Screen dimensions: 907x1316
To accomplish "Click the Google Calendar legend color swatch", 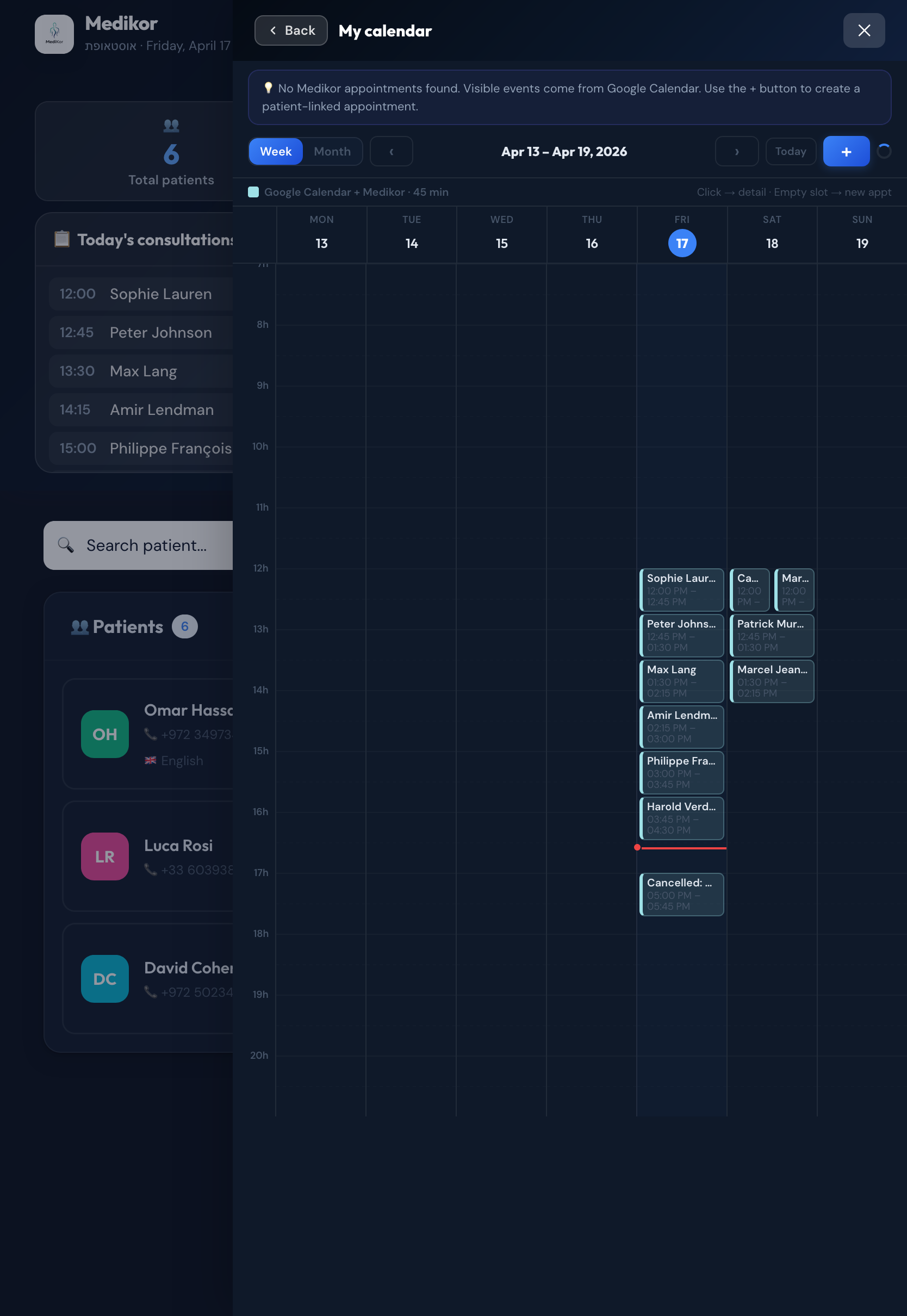I will point(253,192).
